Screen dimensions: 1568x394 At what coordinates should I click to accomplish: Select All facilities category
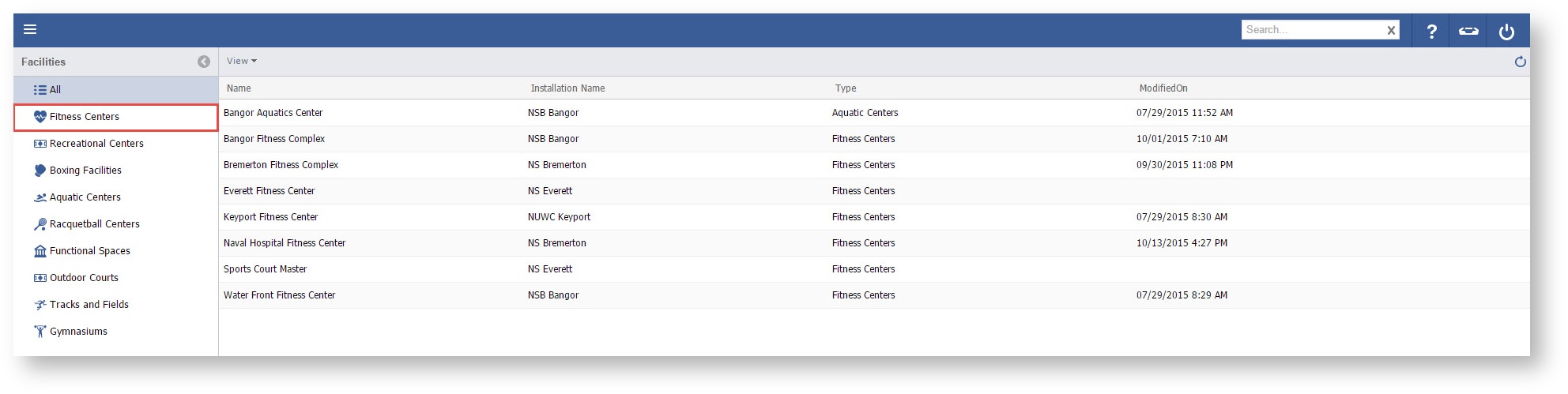coord(55,90)
